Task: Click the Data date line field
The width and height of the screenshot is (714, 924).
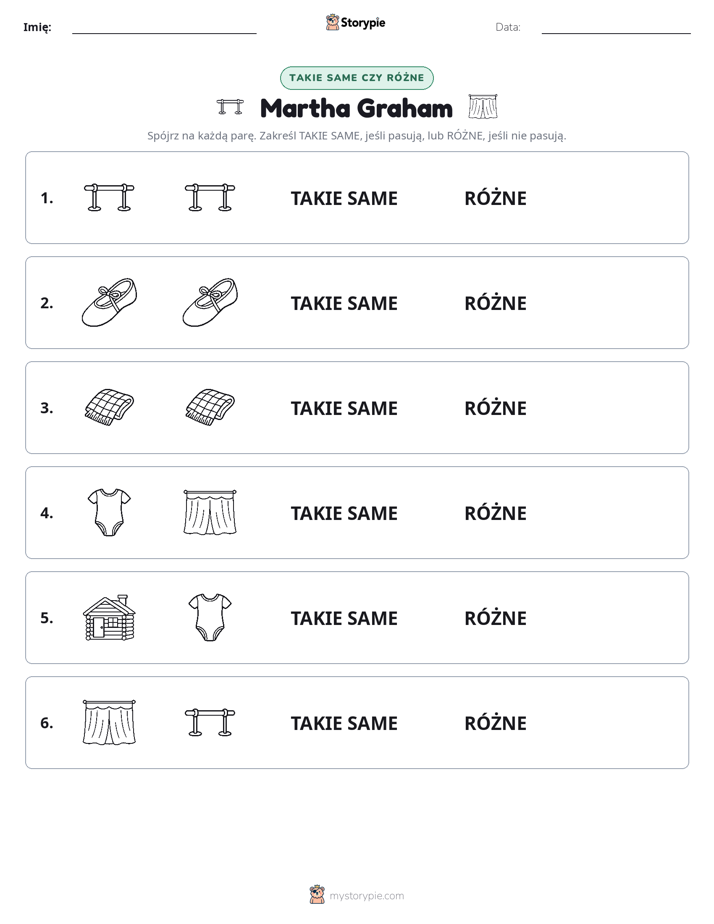Action: pyautogui.click(x=616, y=27)
